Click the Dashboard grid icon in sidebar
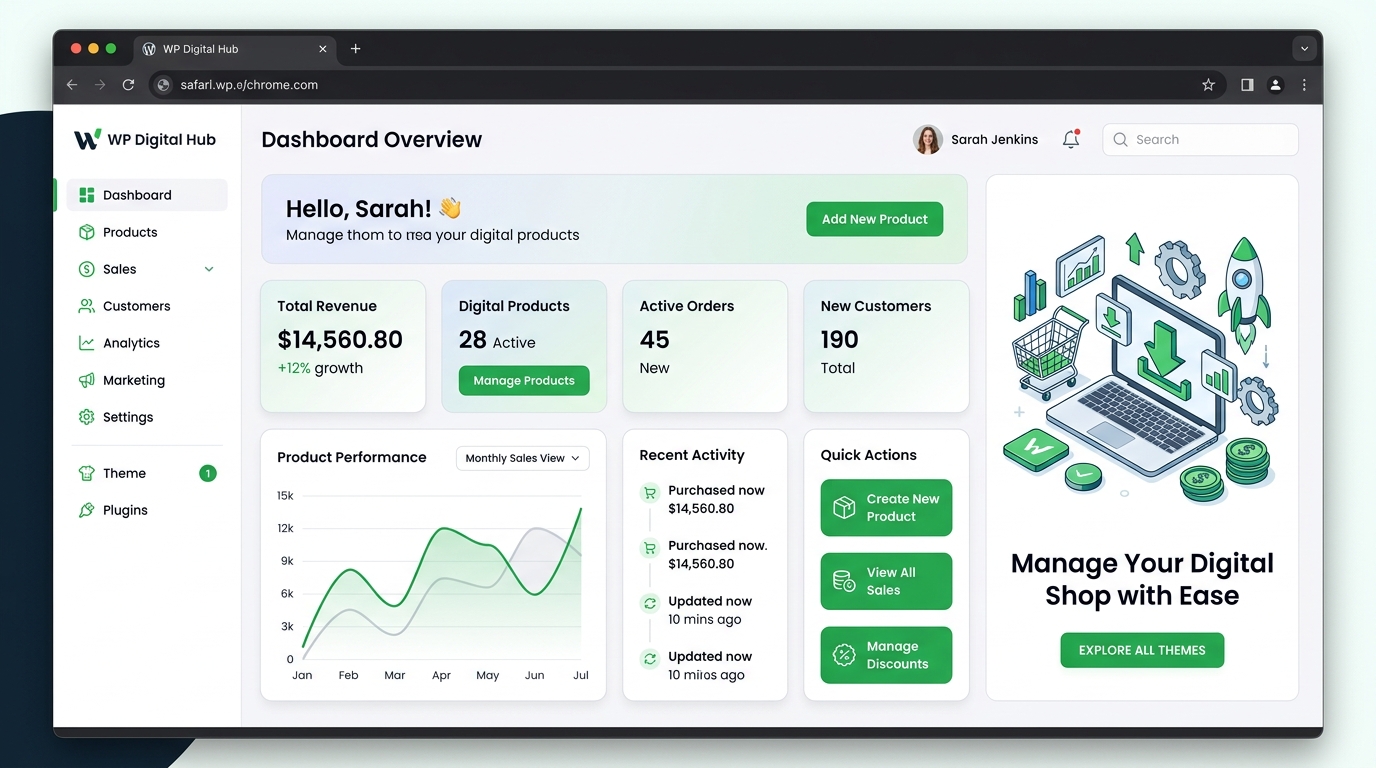Image resolution: width=1376 pixels, height=768 pixels. (x=87, y=195)
